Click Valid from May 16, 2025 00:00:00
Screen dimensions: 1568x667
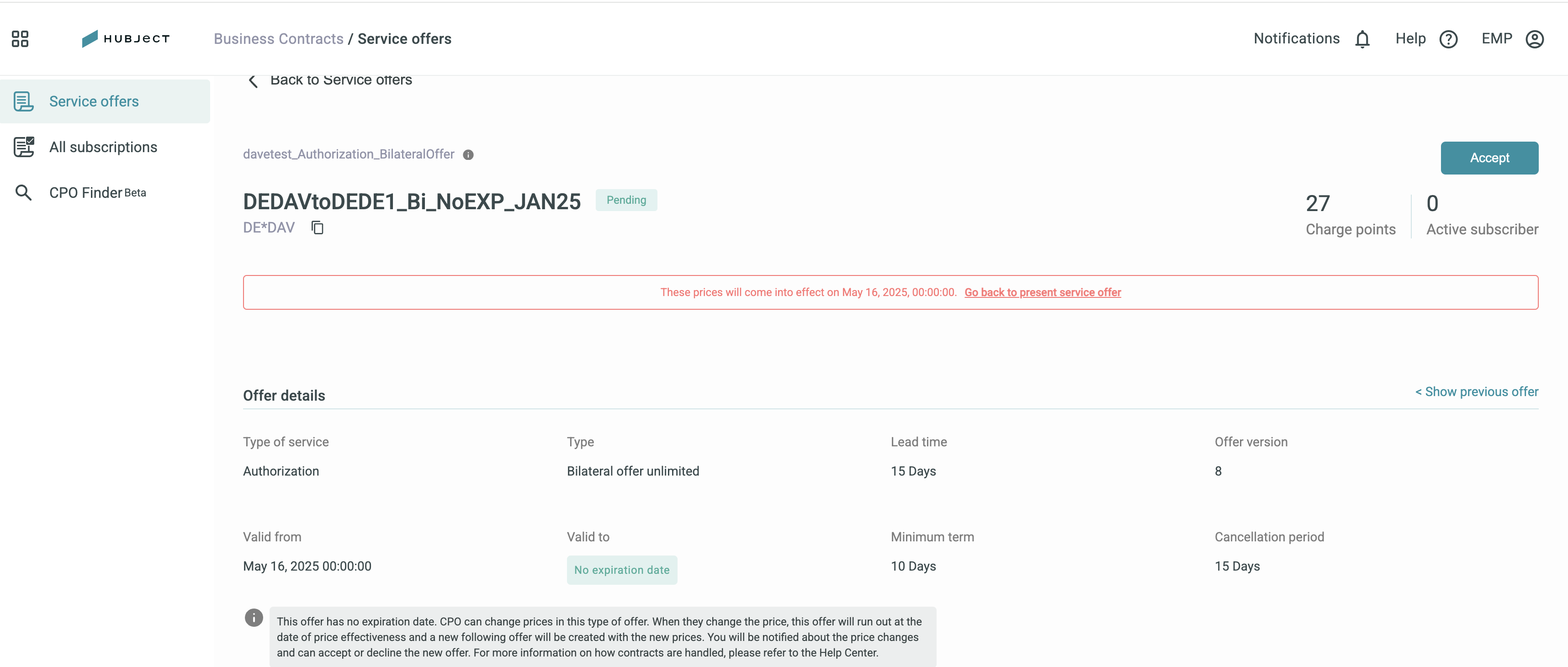pos(307,566)
